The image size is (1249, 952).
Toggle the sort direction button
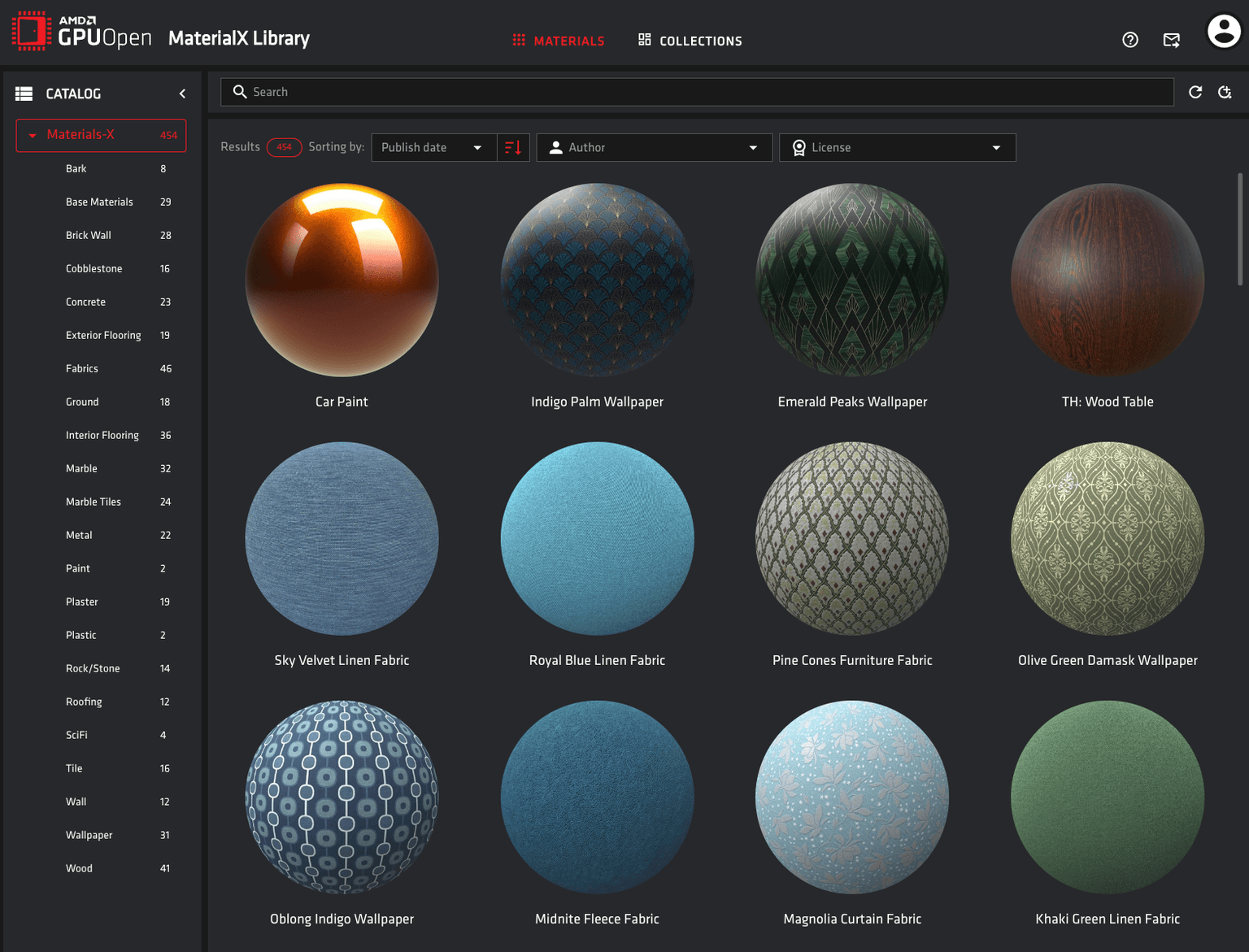coord(513,147)
